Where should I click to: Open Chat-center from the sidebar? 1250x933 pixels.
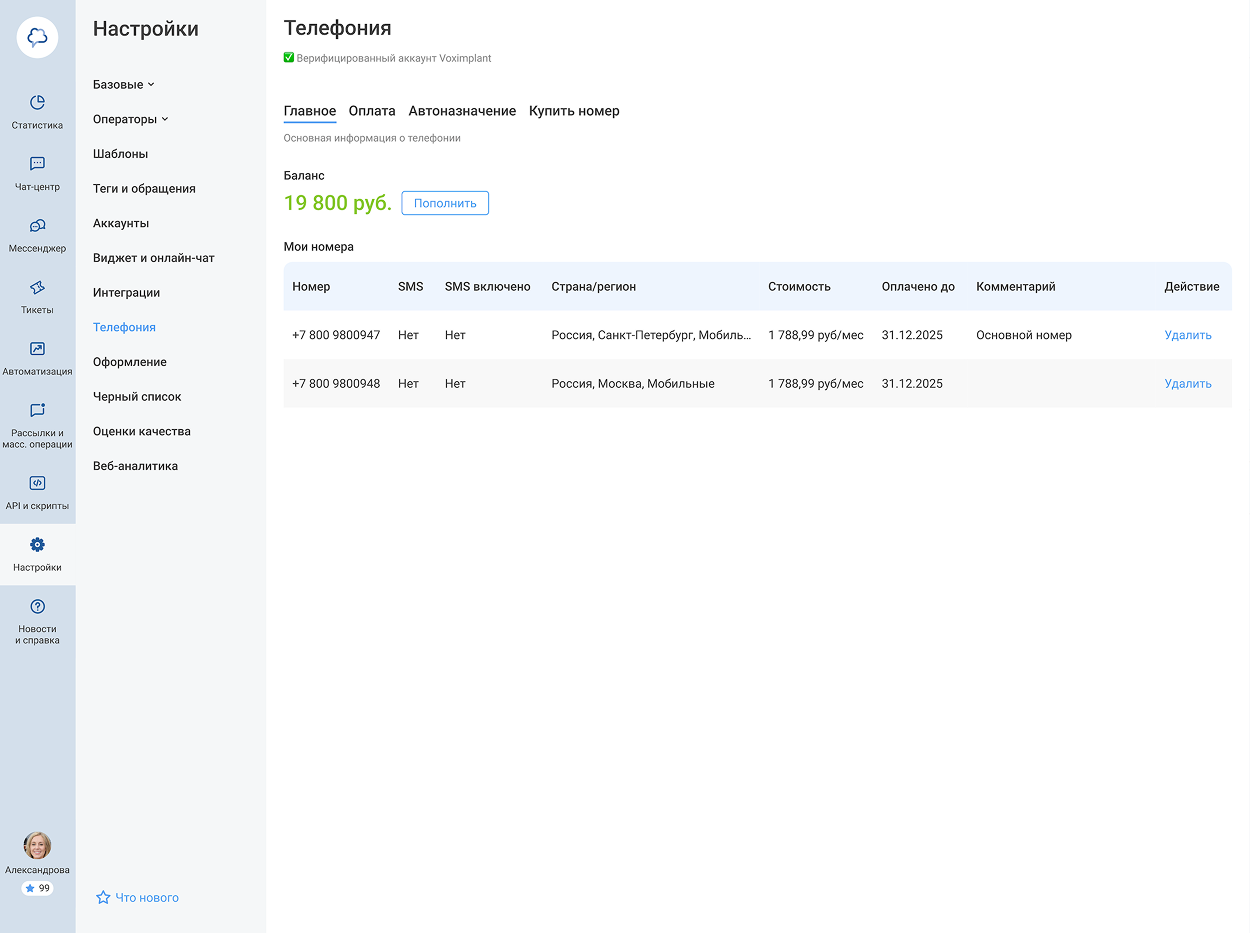[x=37, y=164]
